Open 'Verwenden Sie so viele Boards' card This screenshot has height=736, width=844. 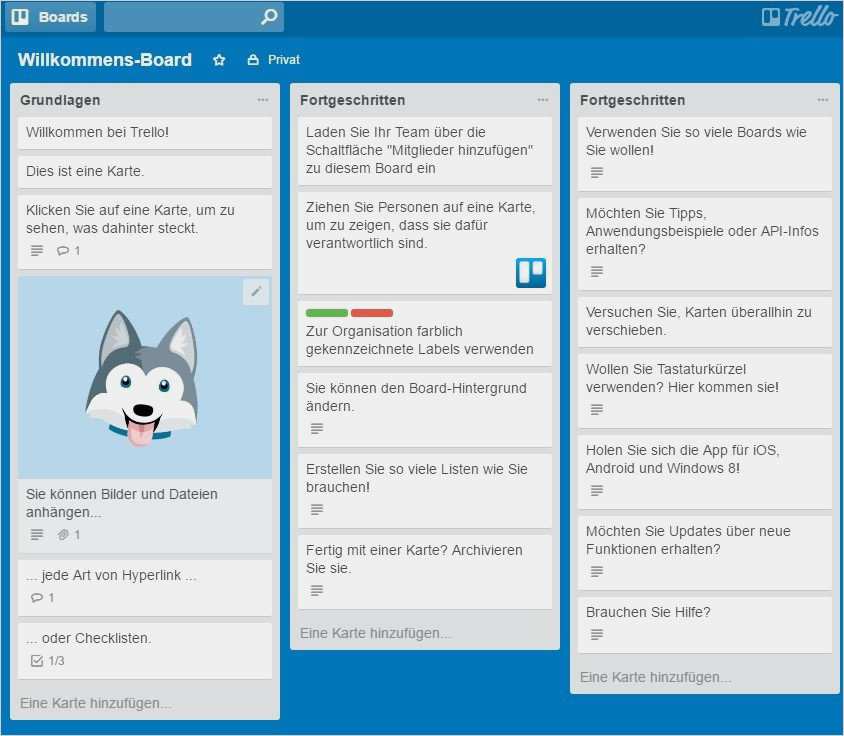tap(705, 154)
